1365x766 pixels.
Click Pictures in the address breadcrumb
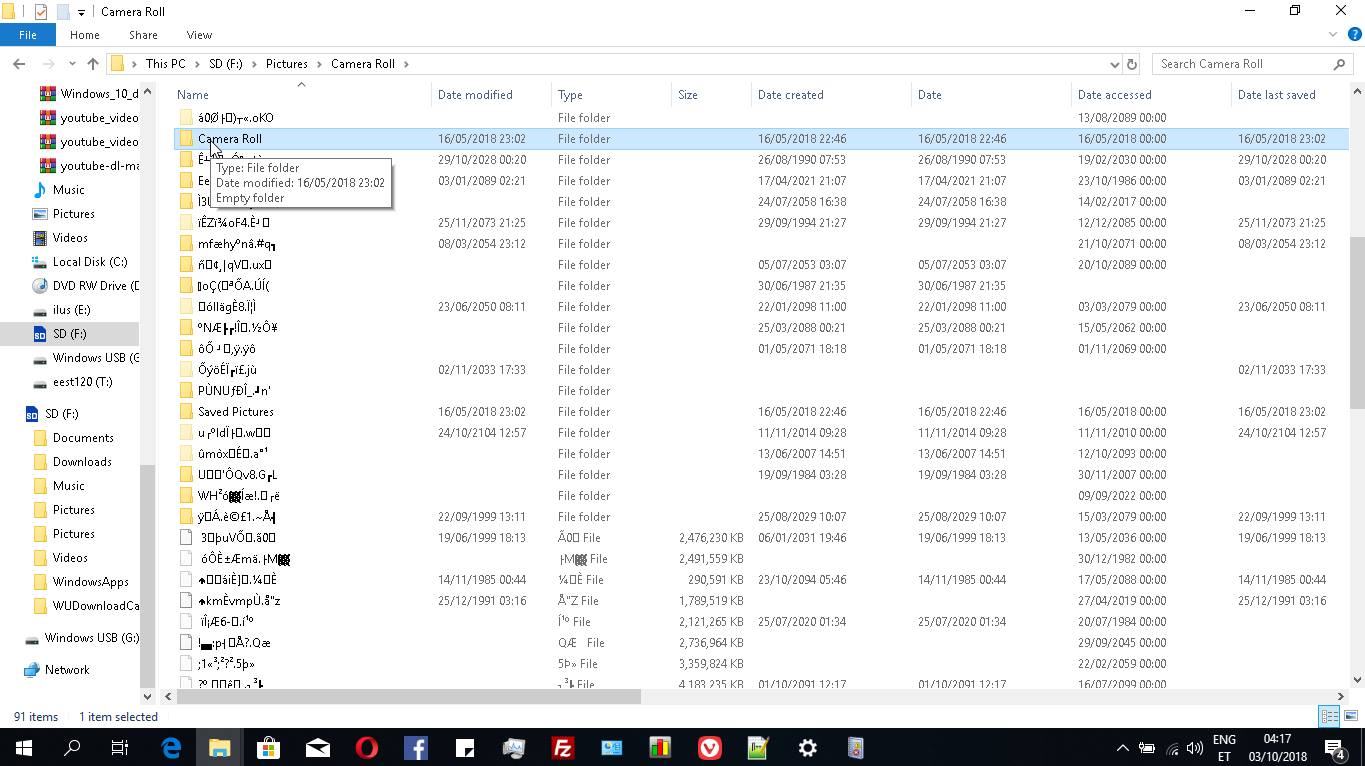(x=286, y=64)
